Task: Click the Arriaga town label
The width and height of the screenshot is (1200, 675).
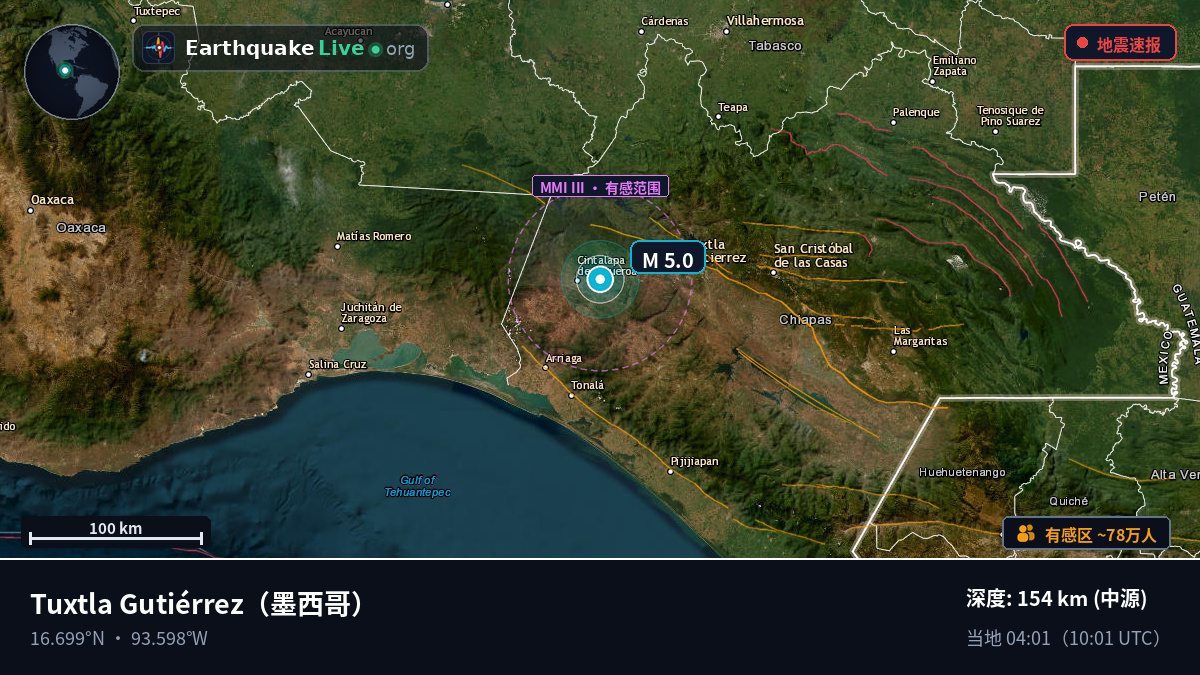Action: point(563,359)
